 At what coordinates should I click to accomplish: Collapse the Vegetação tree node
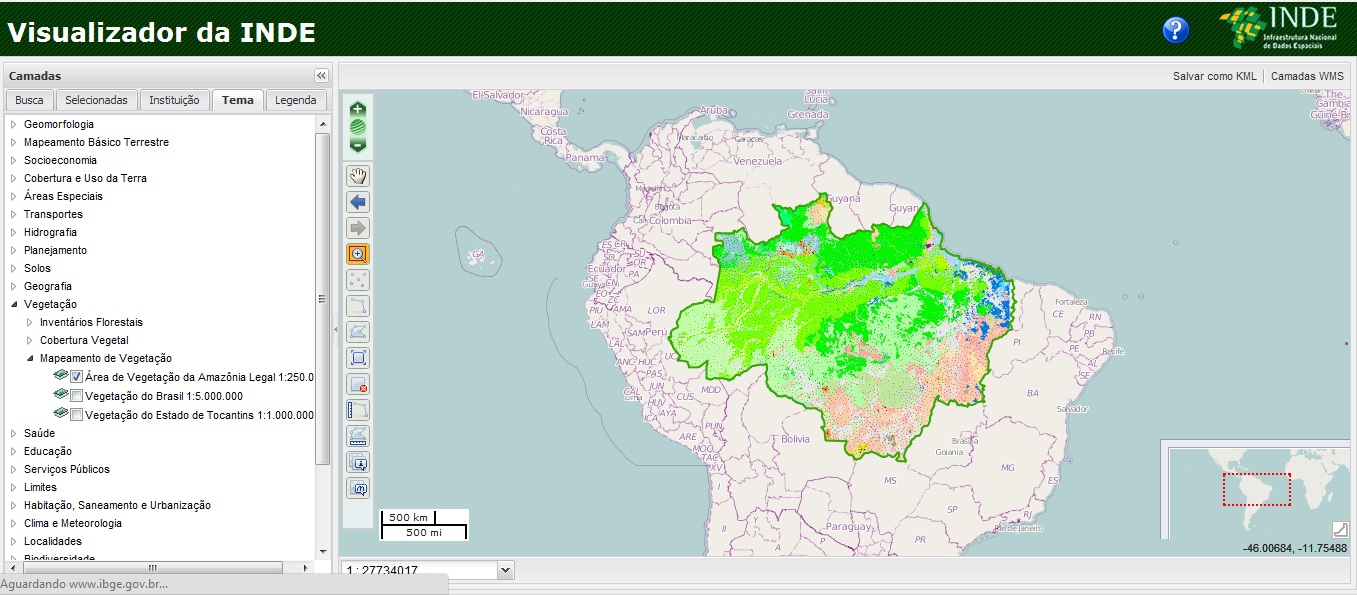pyautogui.click(x=14, y=304)
